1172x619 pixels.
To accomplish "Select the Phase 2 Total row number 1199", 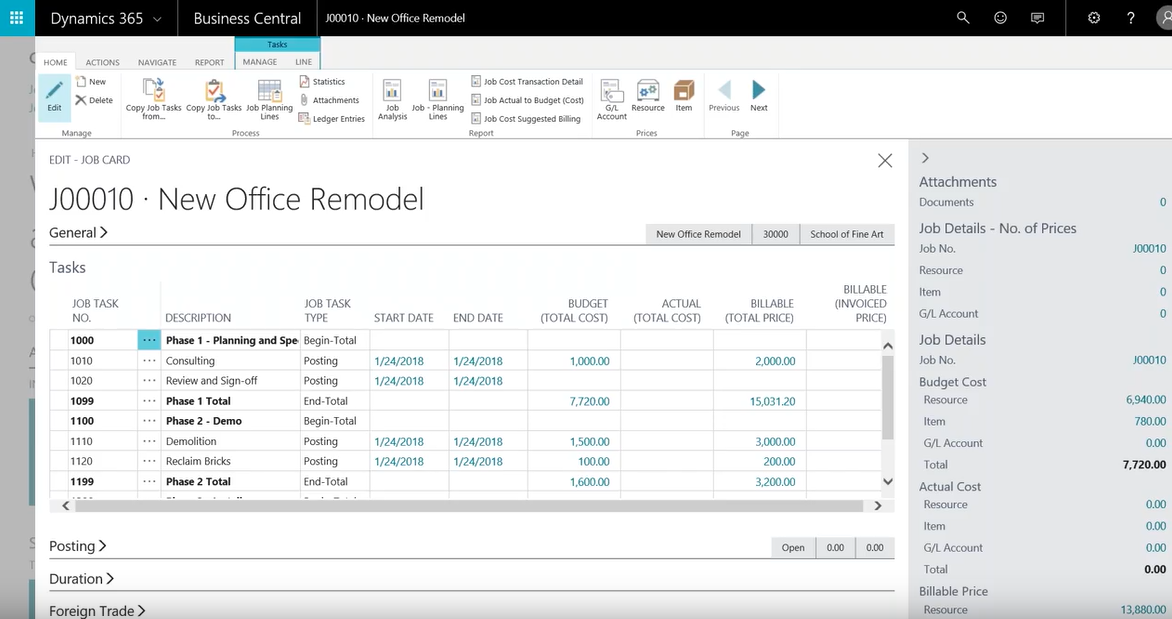I will click(x=82, y=481).
